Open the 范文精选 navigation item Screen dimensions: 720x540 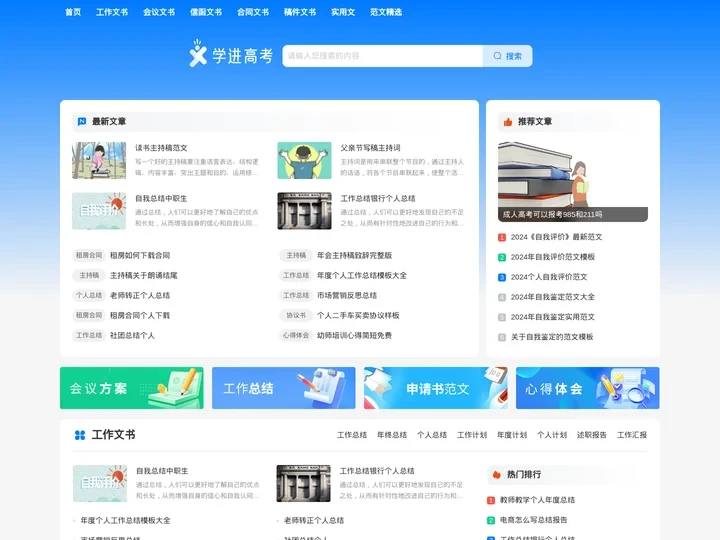click(x=386, y=12)
